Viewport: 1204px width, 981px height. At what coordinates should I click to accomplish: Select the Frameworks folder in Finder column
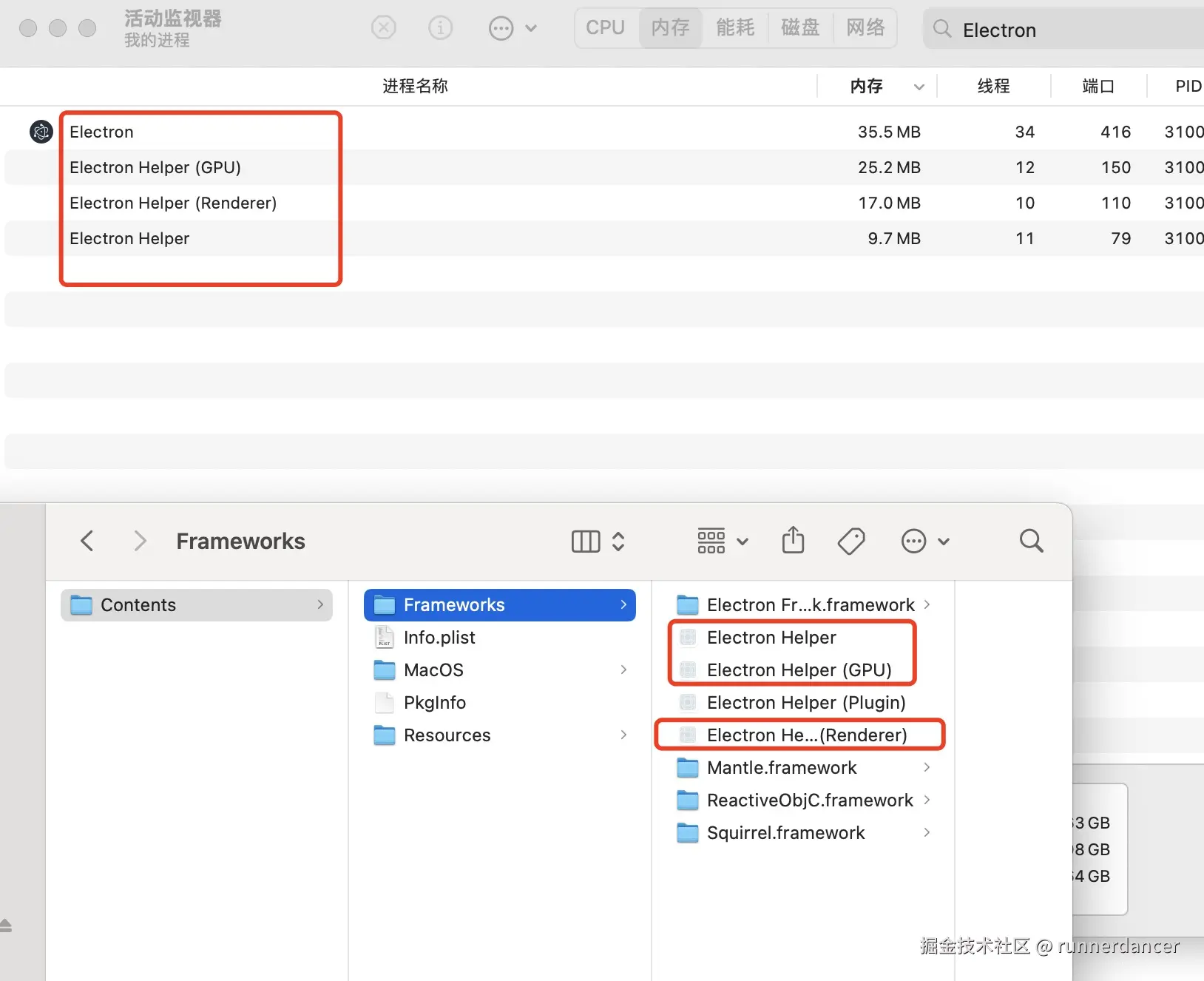pyautogui.click(x=500, y=605)
